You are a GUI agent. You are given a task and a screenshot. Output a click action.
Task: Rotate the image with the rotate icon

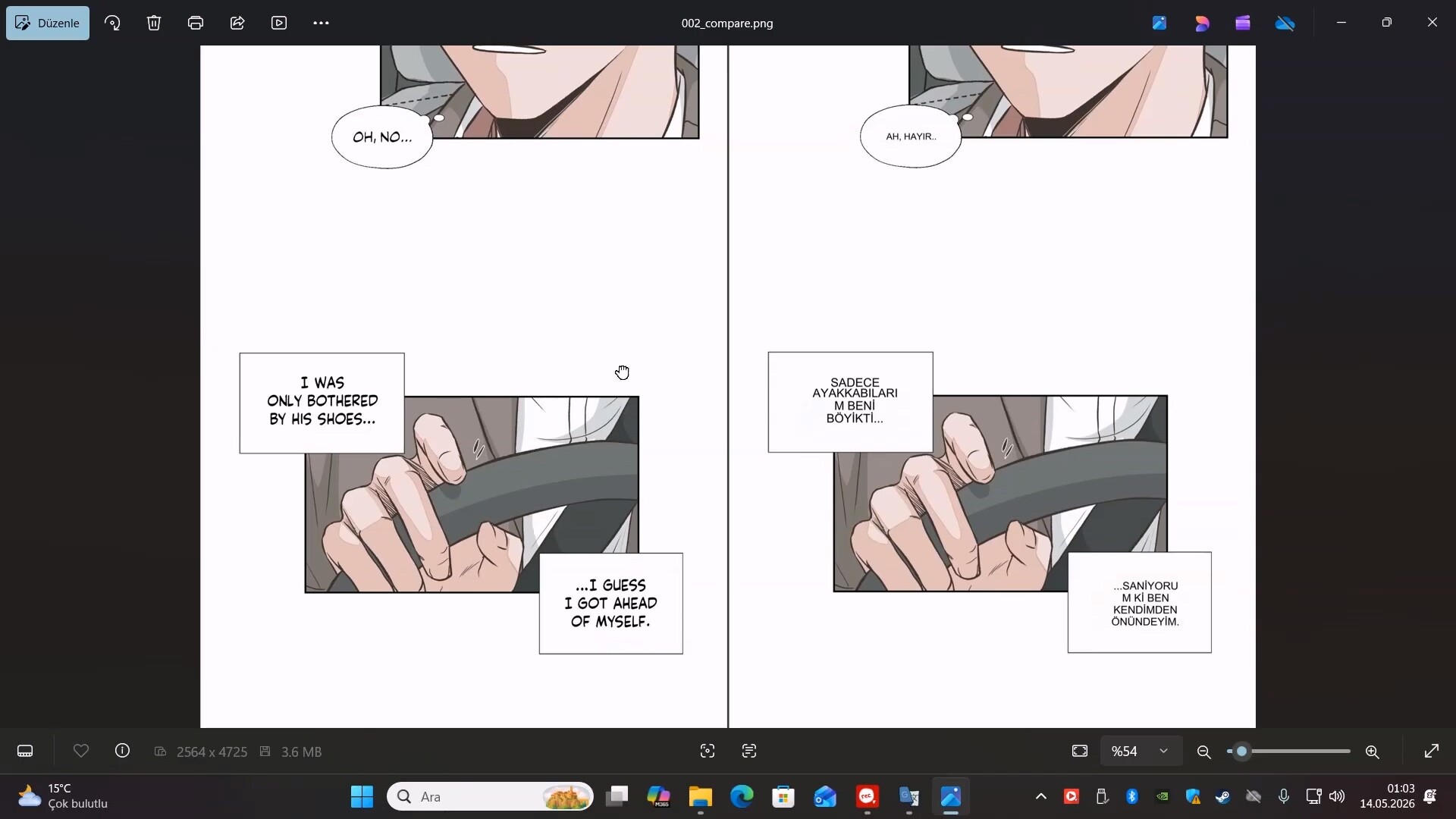tap(112, 23)
